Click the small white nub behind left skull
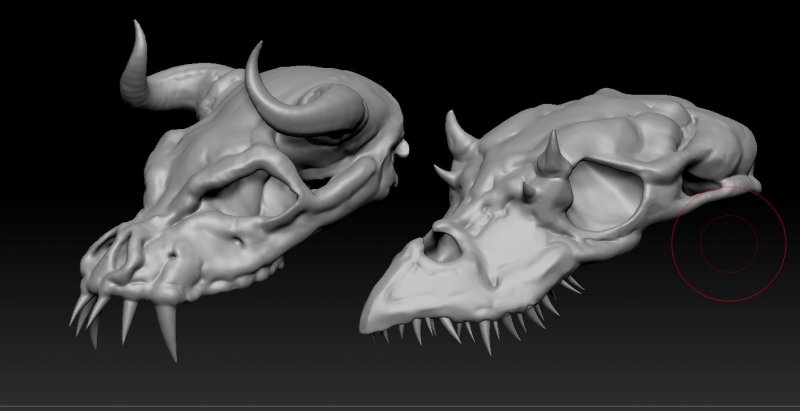This screenshot has width=800, height=411. point(403,148)
